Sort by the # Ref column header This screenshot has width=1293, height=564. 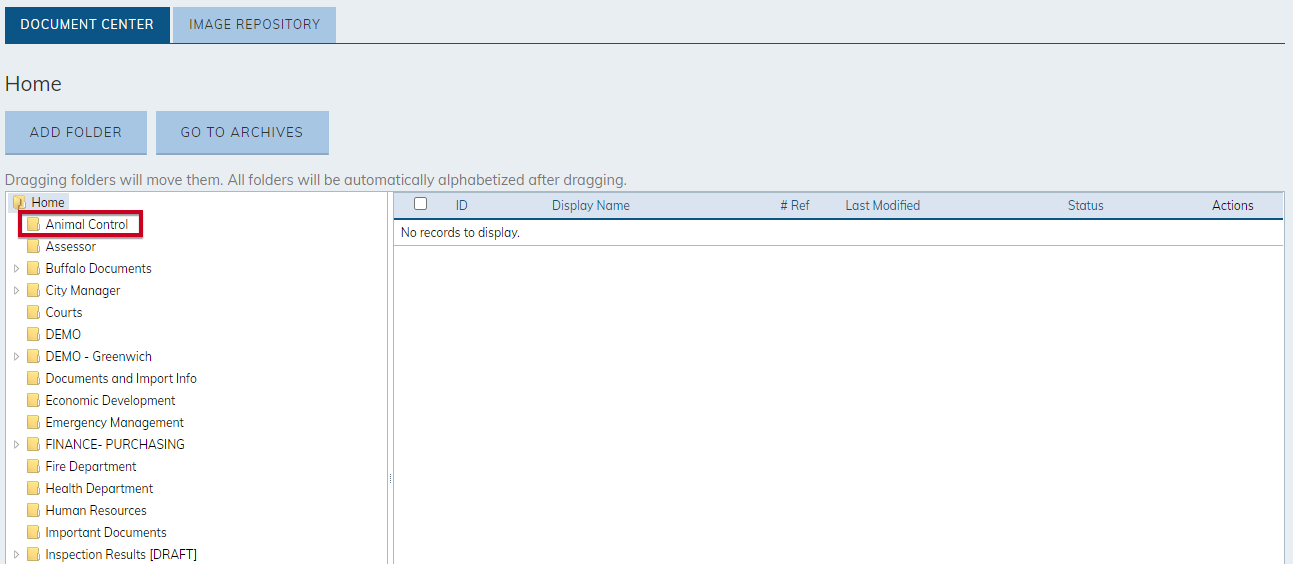click(x=795, y=206)
